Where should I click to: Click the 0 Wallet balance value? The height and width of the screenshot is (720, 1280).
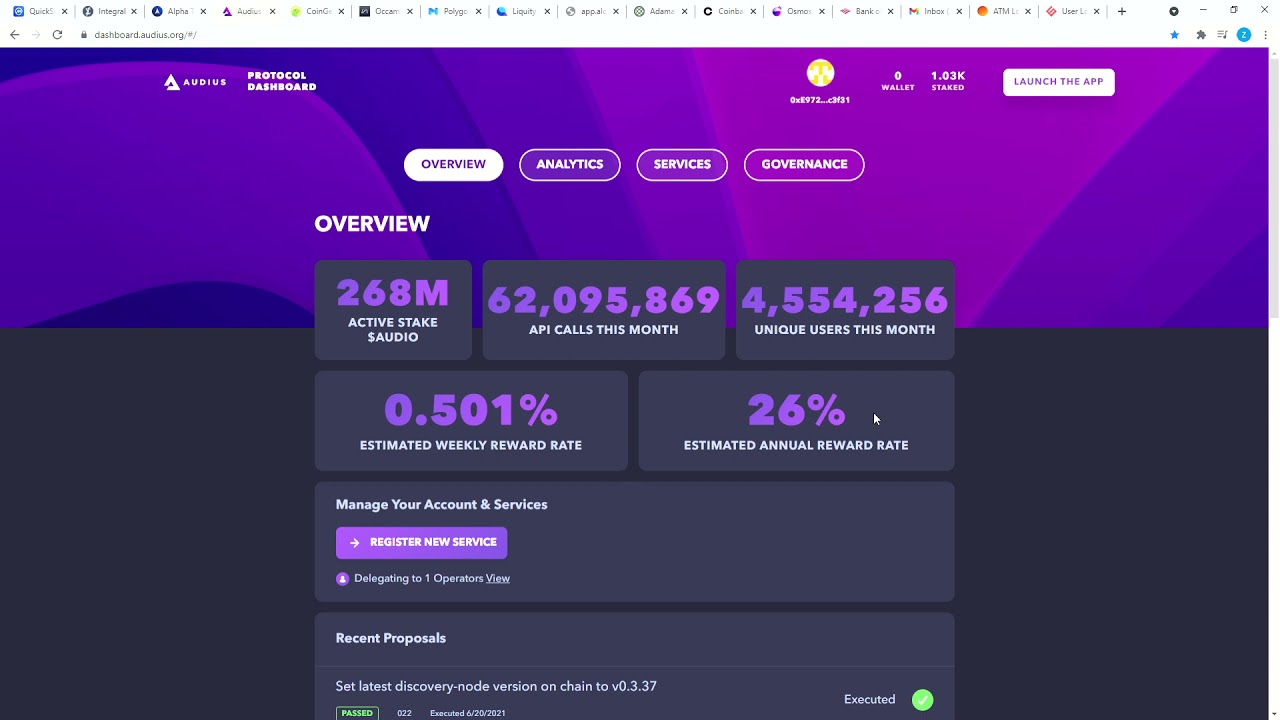tap(898, 81)
